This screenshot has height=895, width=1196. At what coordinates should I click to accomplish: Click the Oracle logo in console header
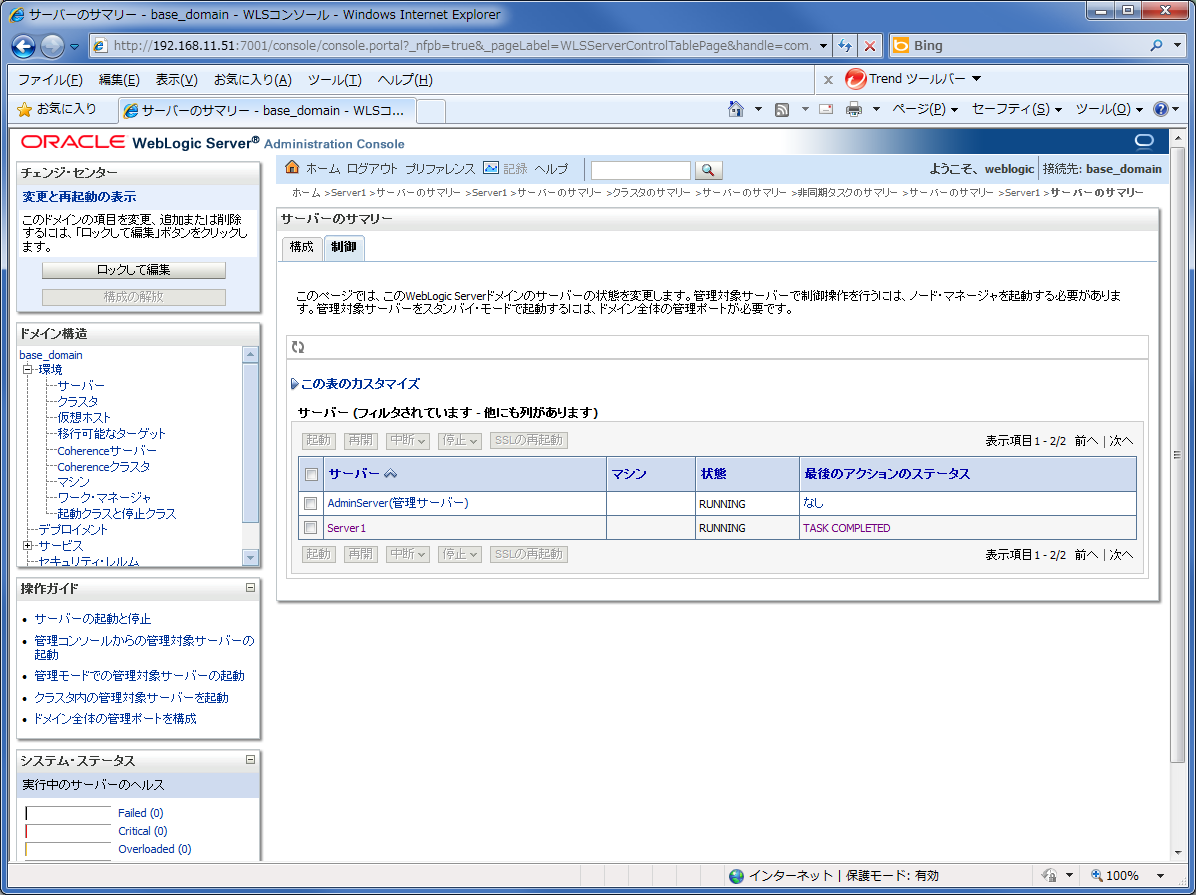[73, 142]
